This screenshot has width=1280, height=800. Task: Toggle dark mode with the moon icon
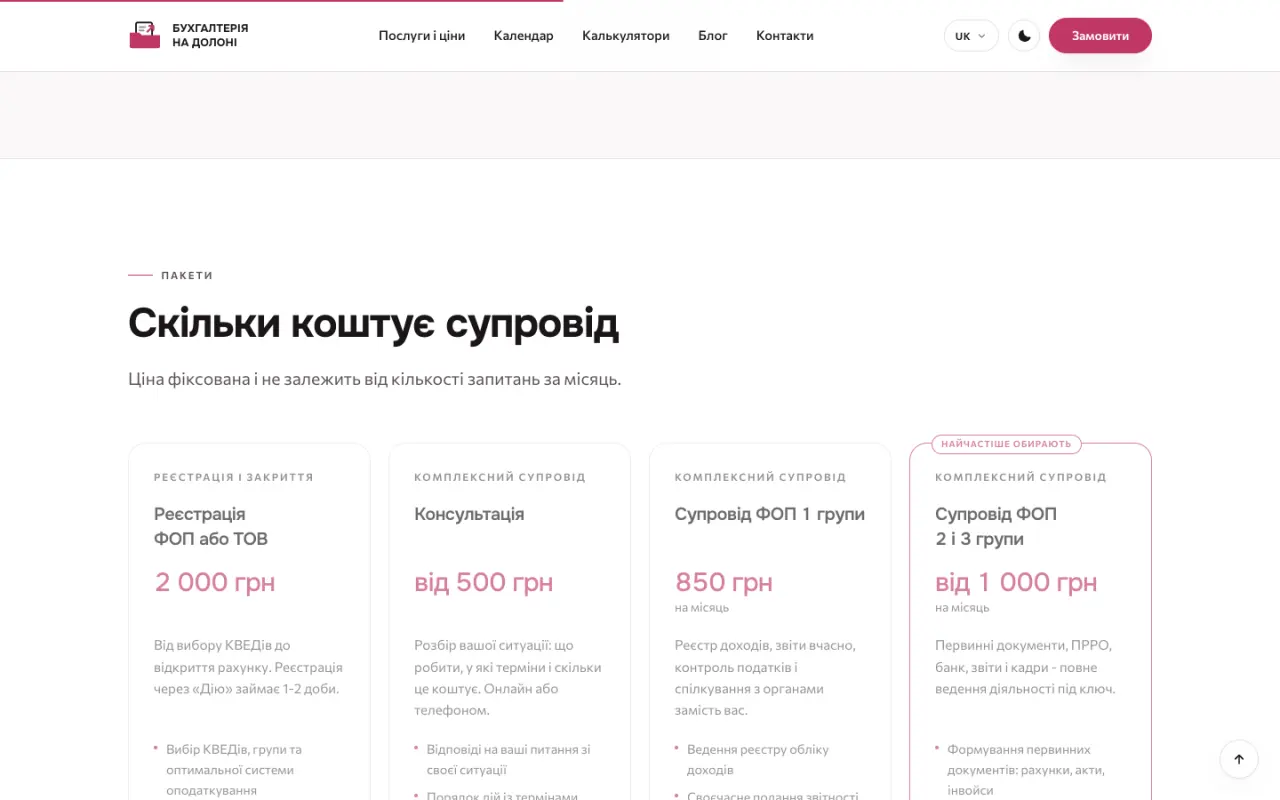[x=1024, y=36]
